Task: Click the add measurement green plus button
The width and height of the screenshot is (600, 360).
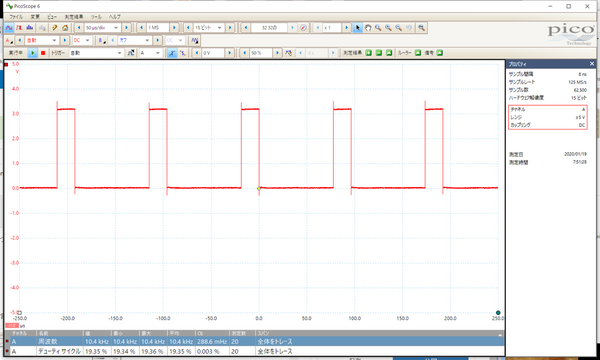Action: (368, 53)
